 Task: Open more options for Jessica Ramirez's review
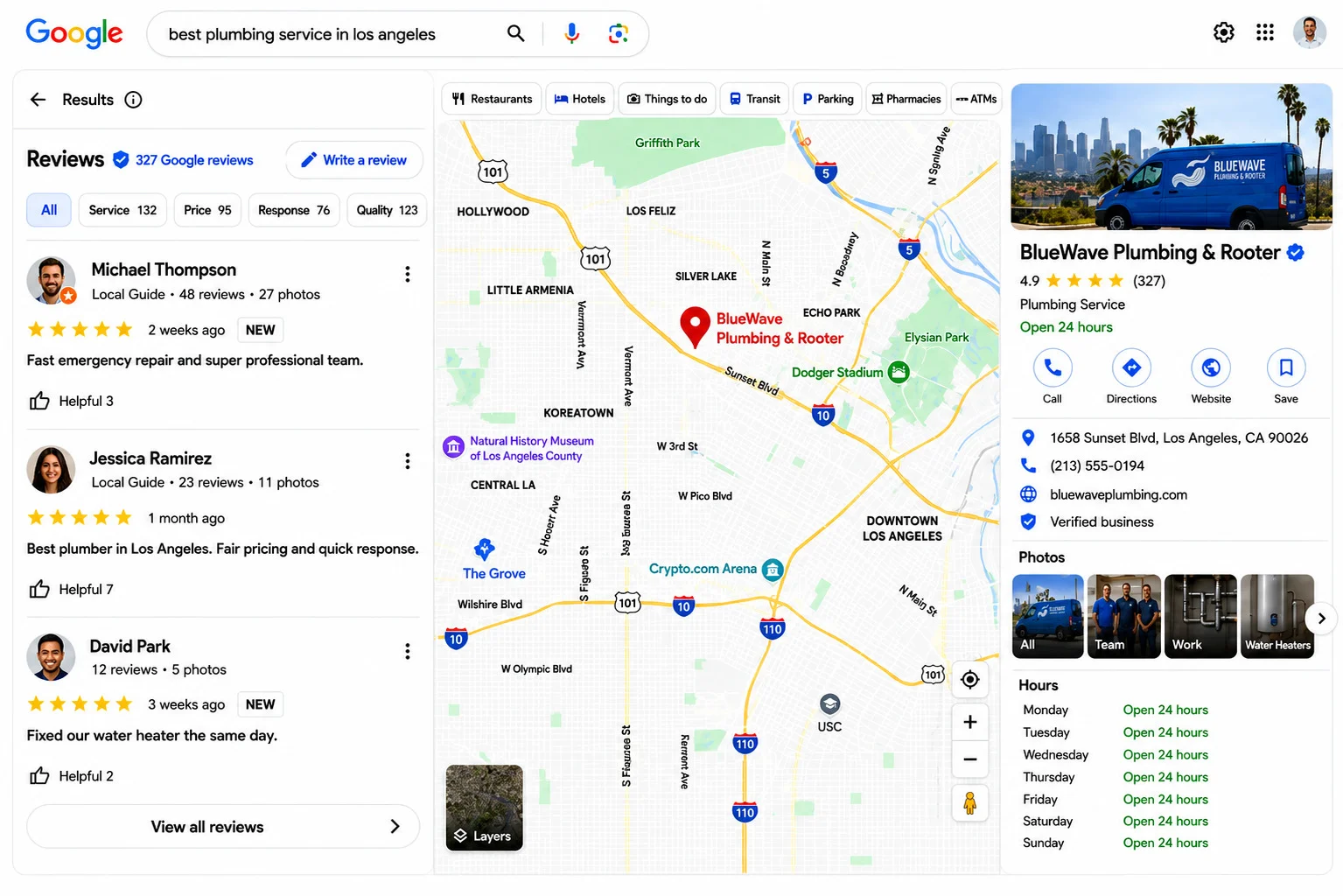pos(408,461)
